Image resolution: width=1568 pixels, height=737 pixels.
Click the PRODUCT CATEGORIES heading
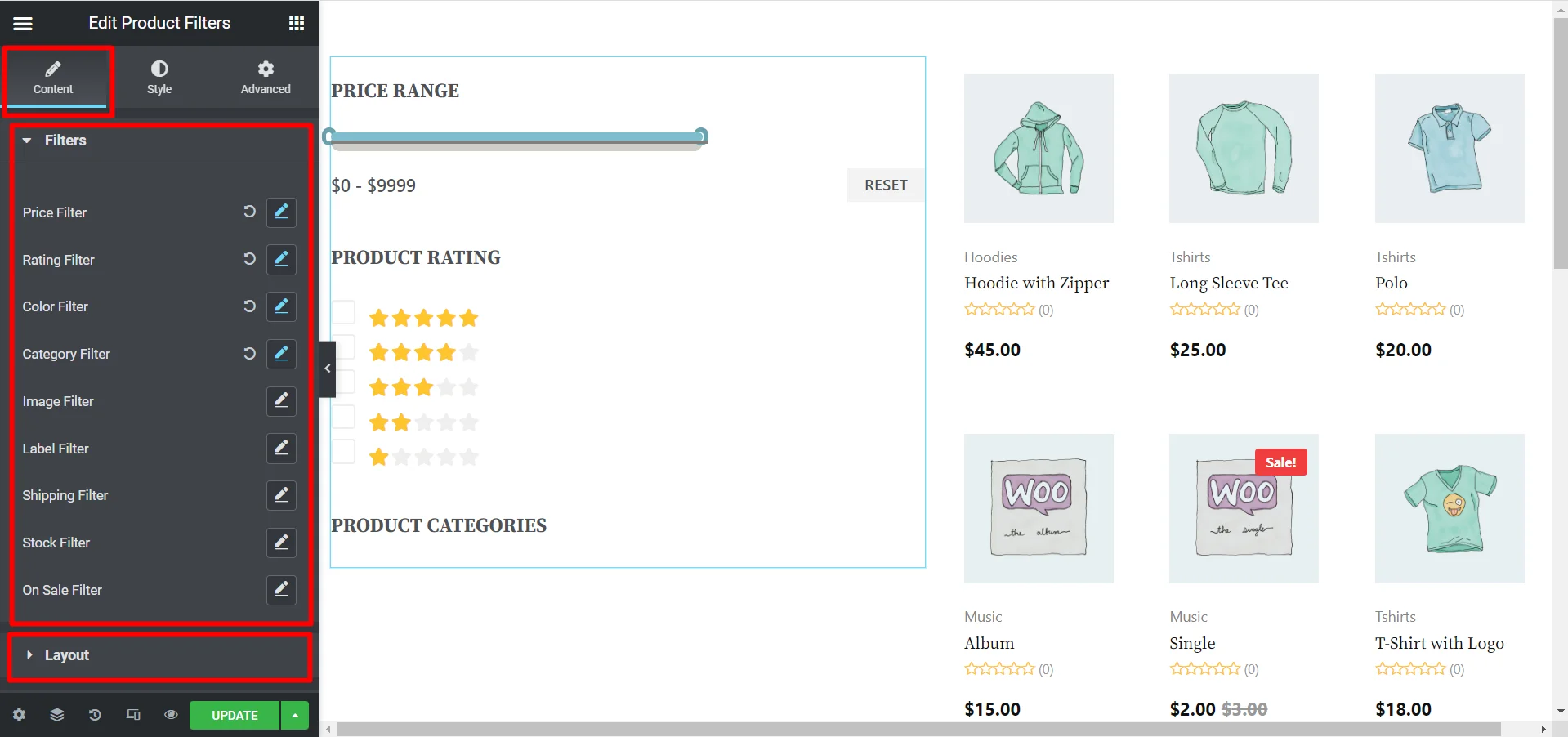point(439,525)
